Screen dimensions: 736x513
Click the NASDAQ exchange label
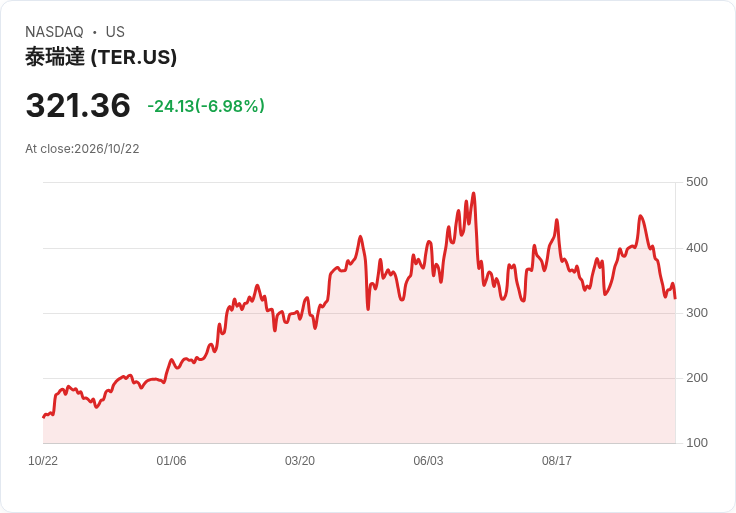[54, 32]
